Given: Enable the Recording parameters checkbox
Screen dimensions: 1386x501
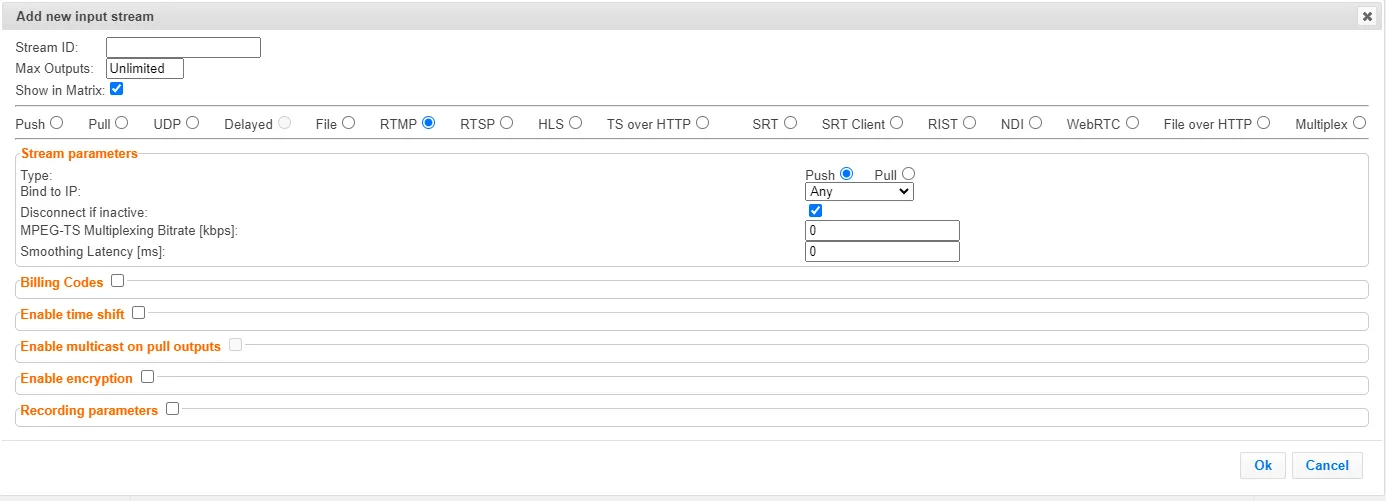Looking at the screenshot, I should [172, 409].
